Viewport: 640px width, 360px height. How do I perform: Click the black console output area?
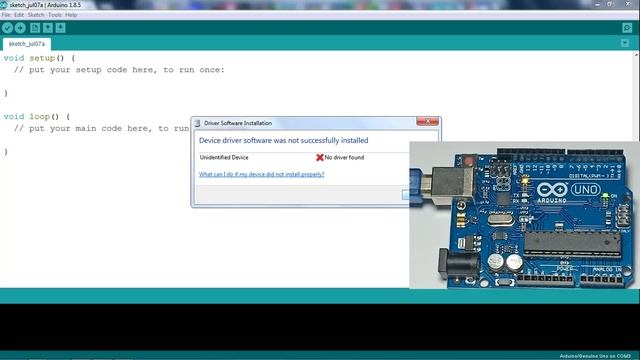(320, 327)
